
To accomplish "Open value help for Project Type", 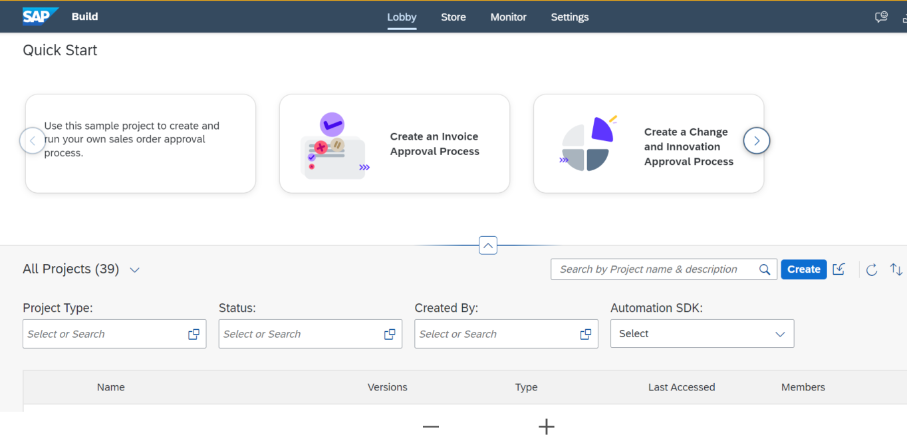I will (x=194, y=334).
